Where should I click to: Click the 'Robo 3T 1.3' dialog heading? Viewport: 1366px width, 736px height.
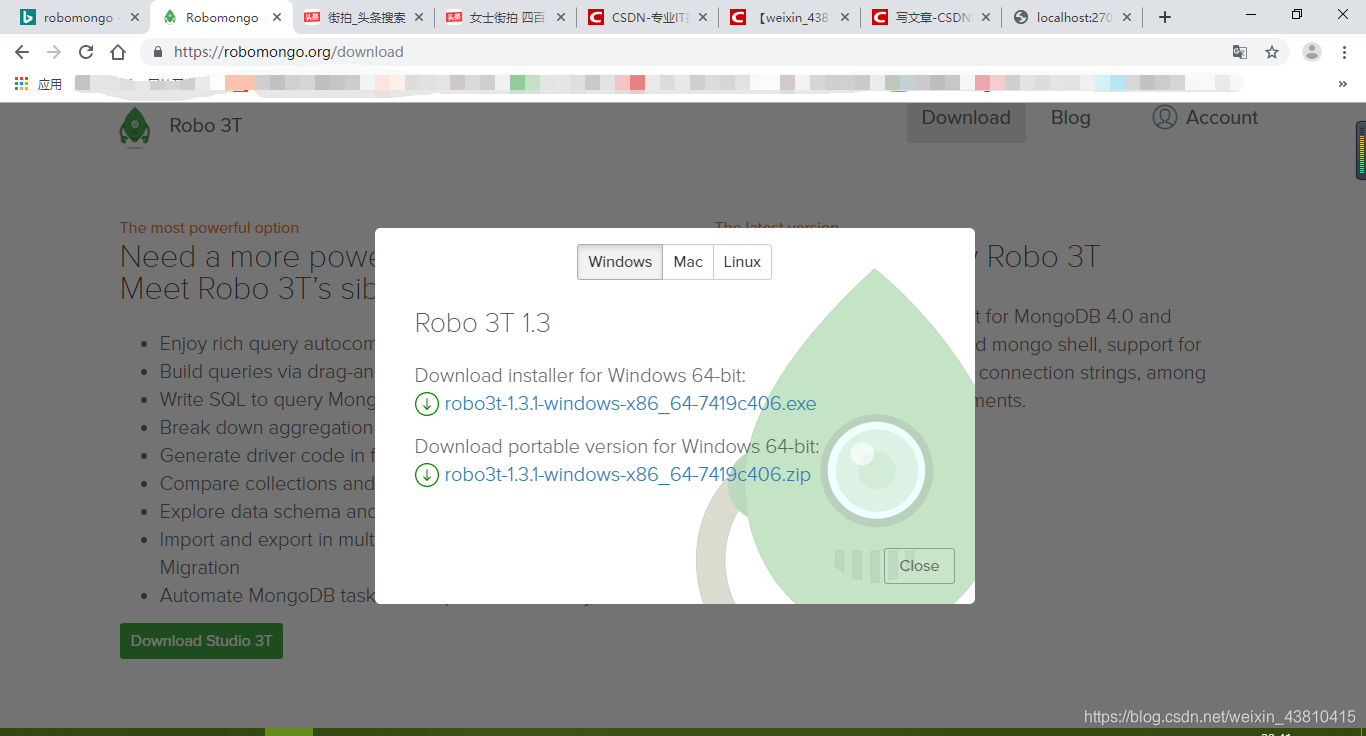pyautogui.click(x=483, y=323)
